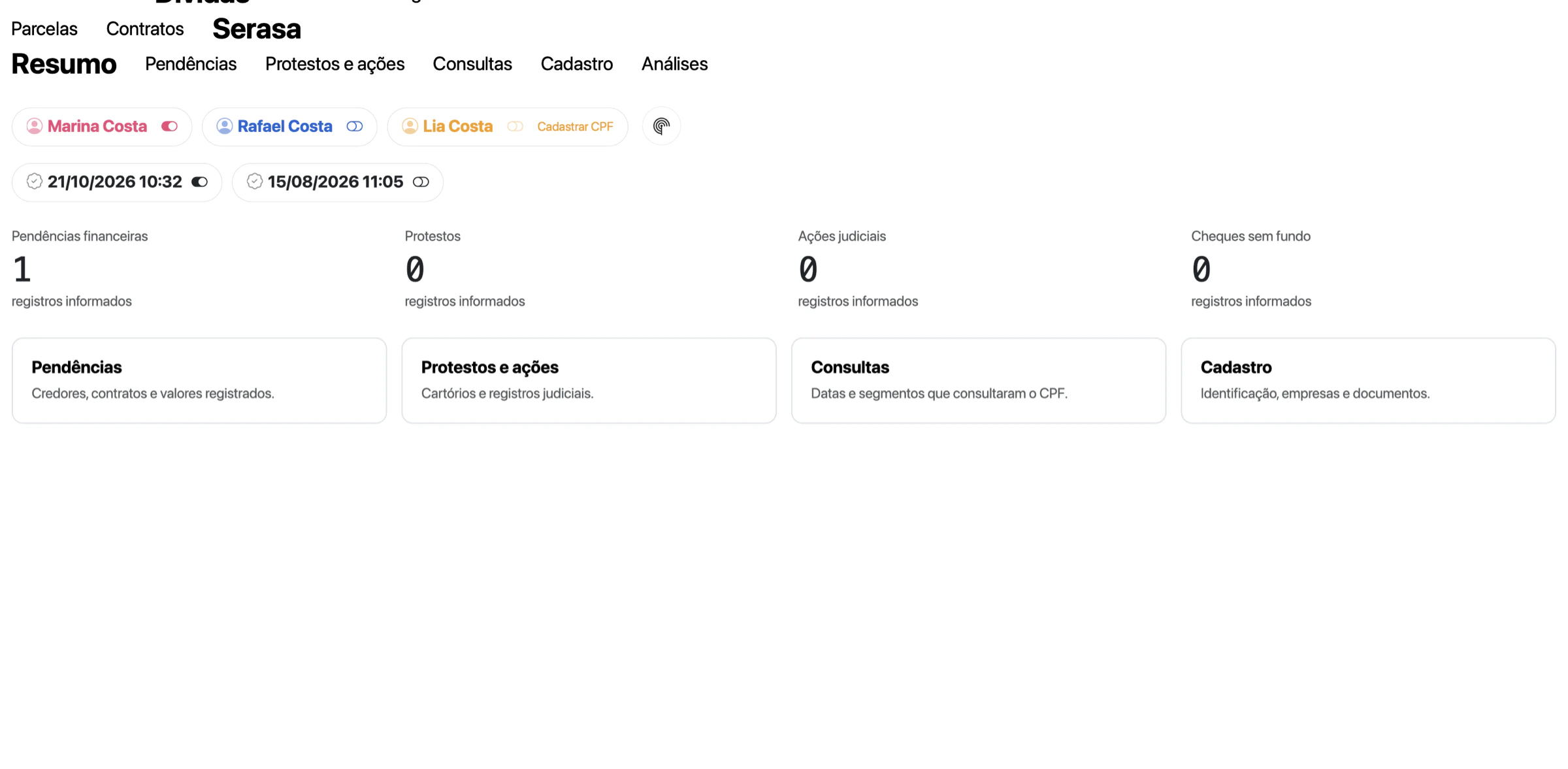This screenshot has width=1568, height=769.
Task: Select the Lia Costa name
Action: [x=458, y=126]
